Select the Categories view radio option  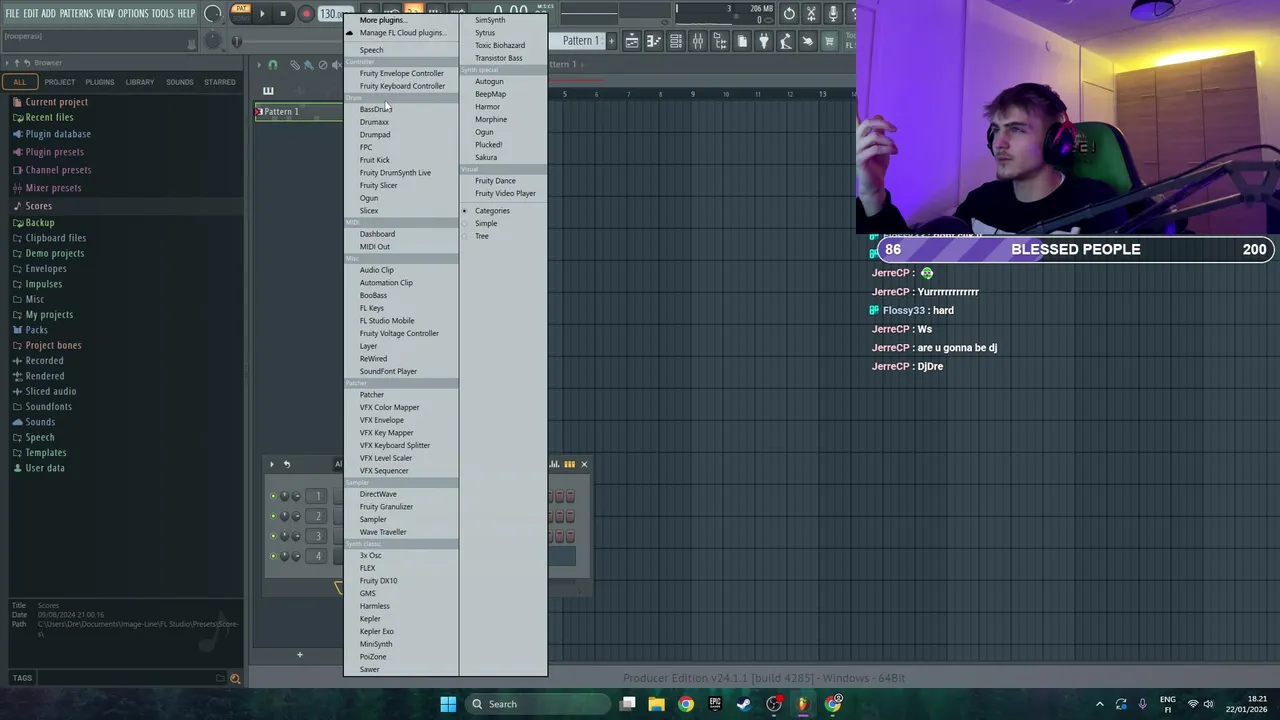[492, 211]
